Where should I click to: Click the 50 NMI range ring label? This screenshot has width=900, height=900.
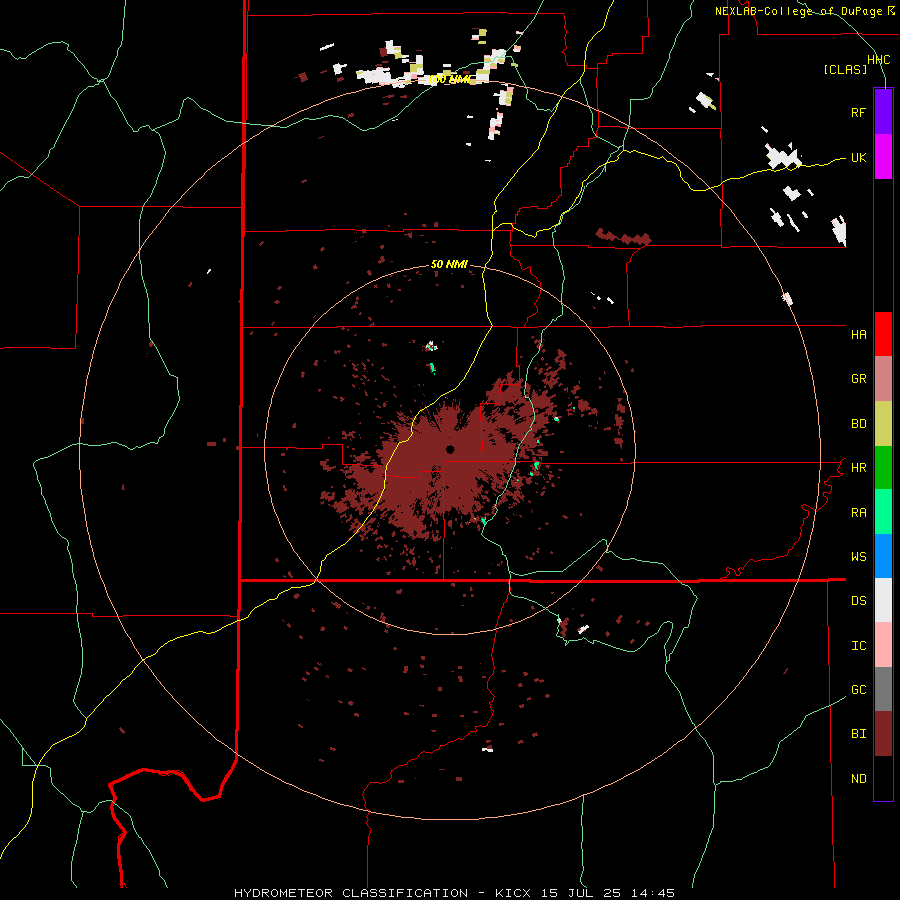(449, 264)
